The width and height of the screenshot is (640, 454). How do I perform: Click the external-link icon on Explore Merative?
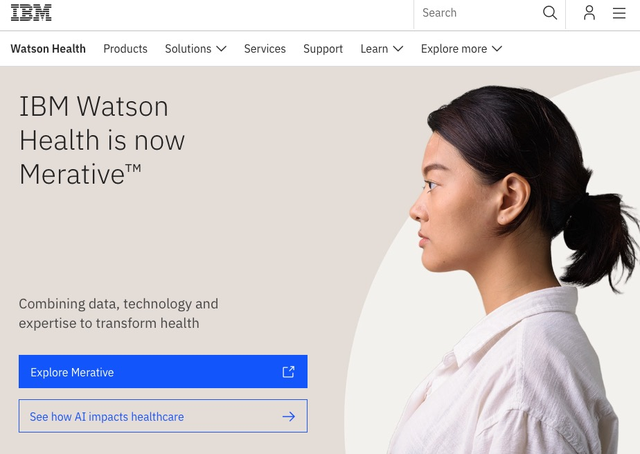tap(289, 372)
